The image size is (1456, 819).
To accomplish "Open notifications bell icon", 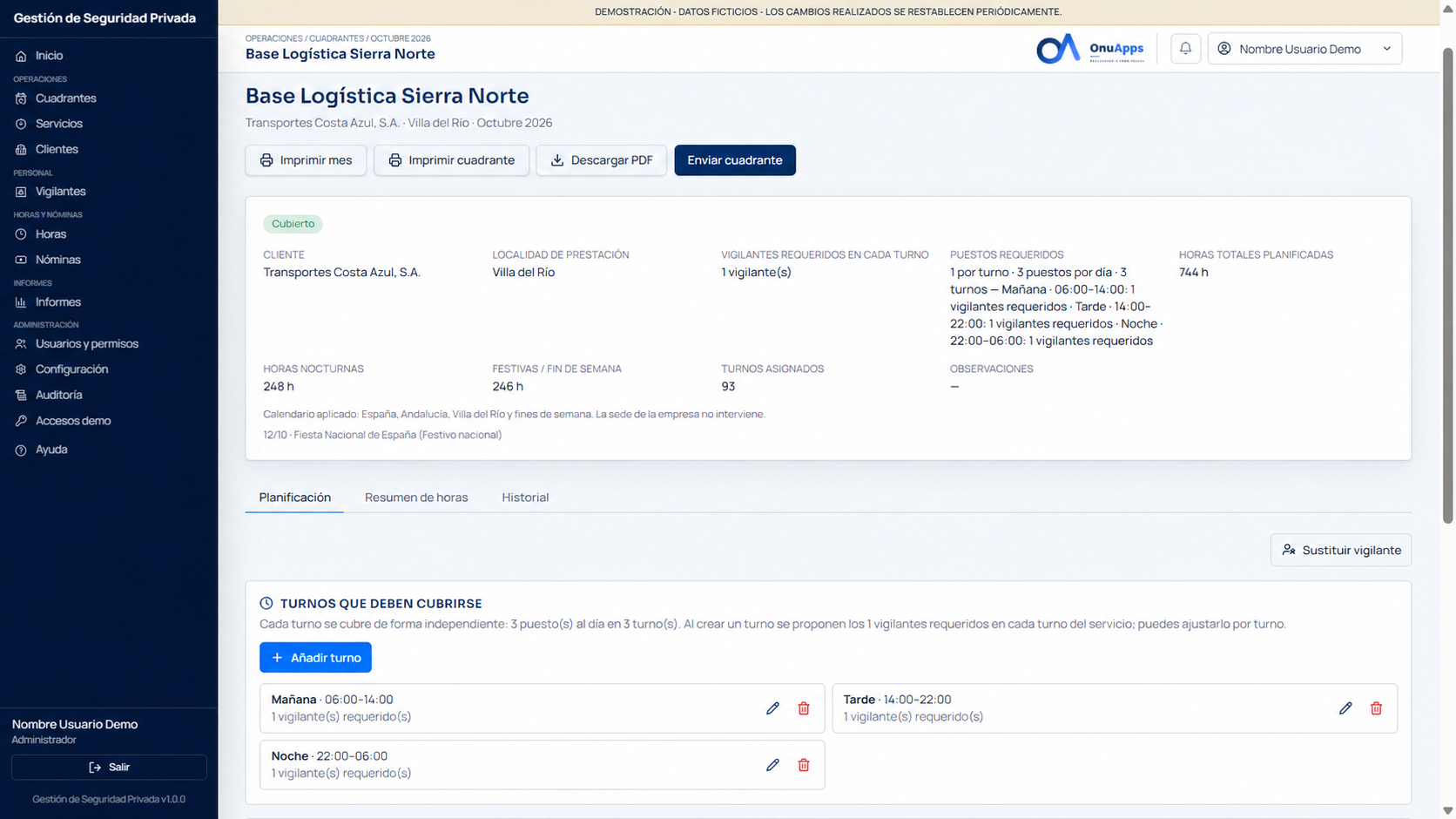I will click(1185, 49).
